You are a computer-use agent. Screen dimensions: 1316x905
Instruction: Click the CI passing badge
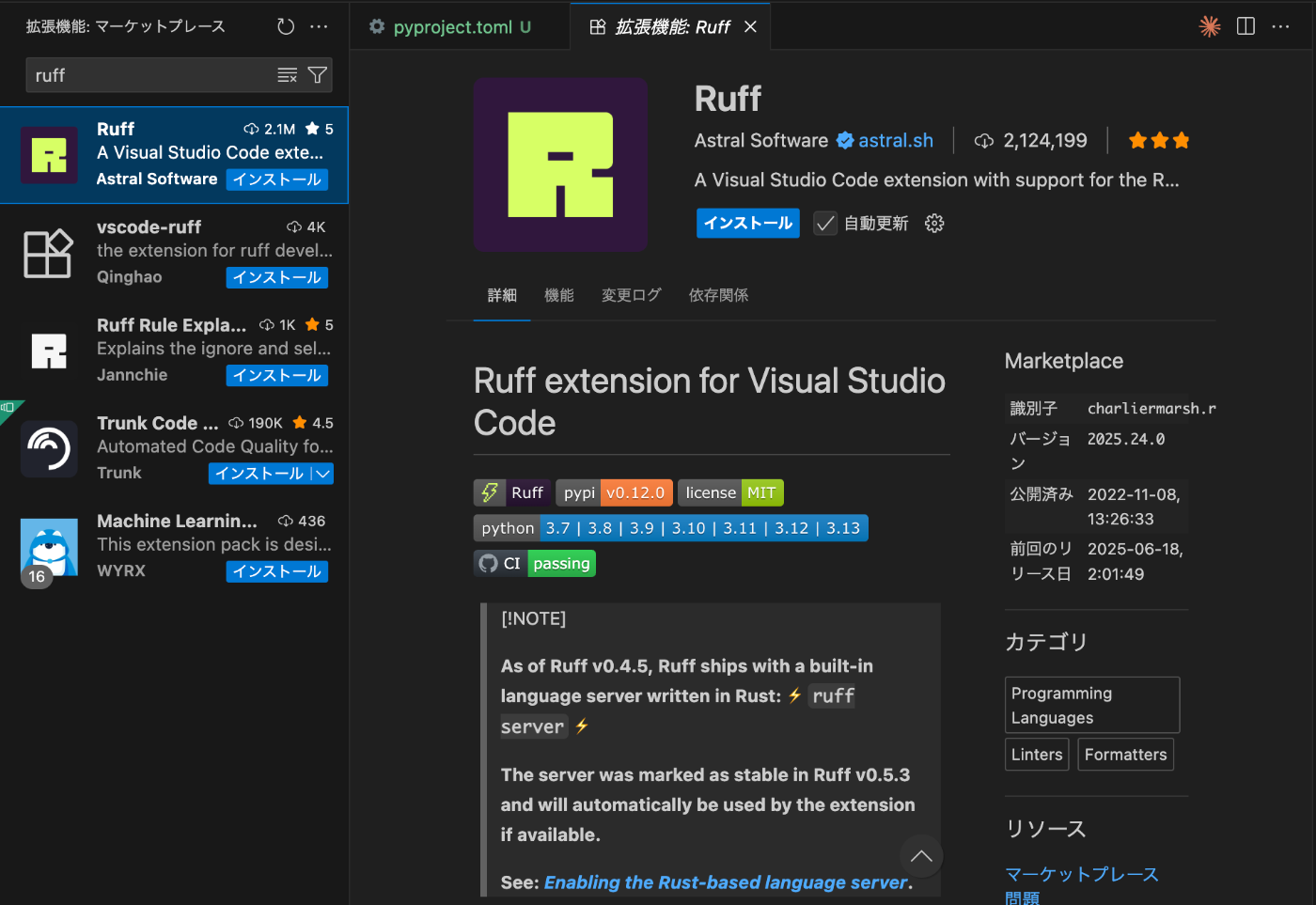[x=534, y=563]
